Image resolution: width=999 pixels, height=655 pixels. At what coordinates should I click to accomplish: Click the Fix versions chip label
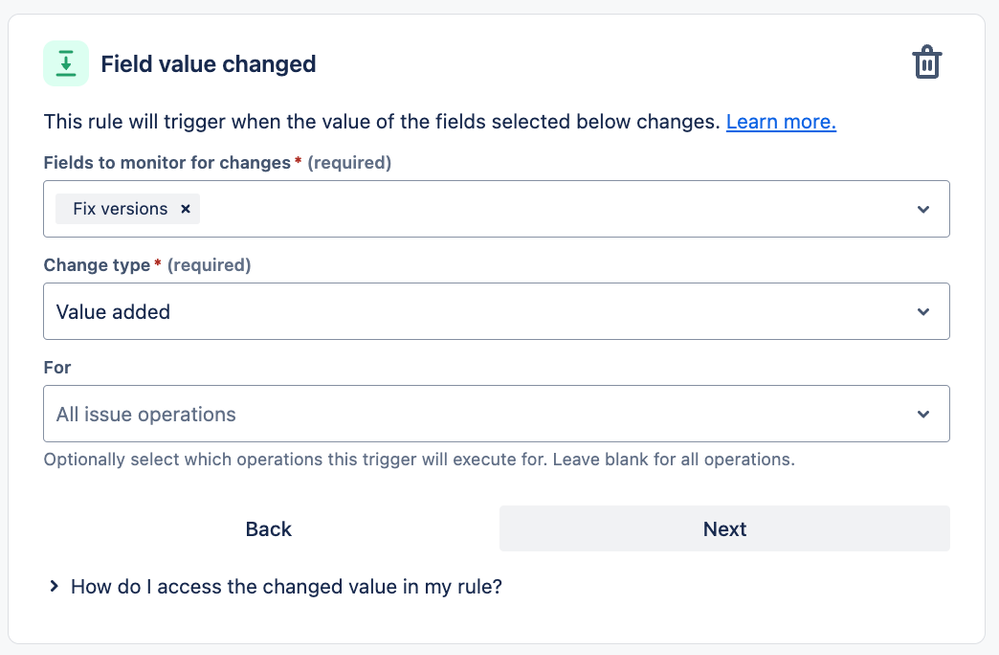click(x=120, y=209)
